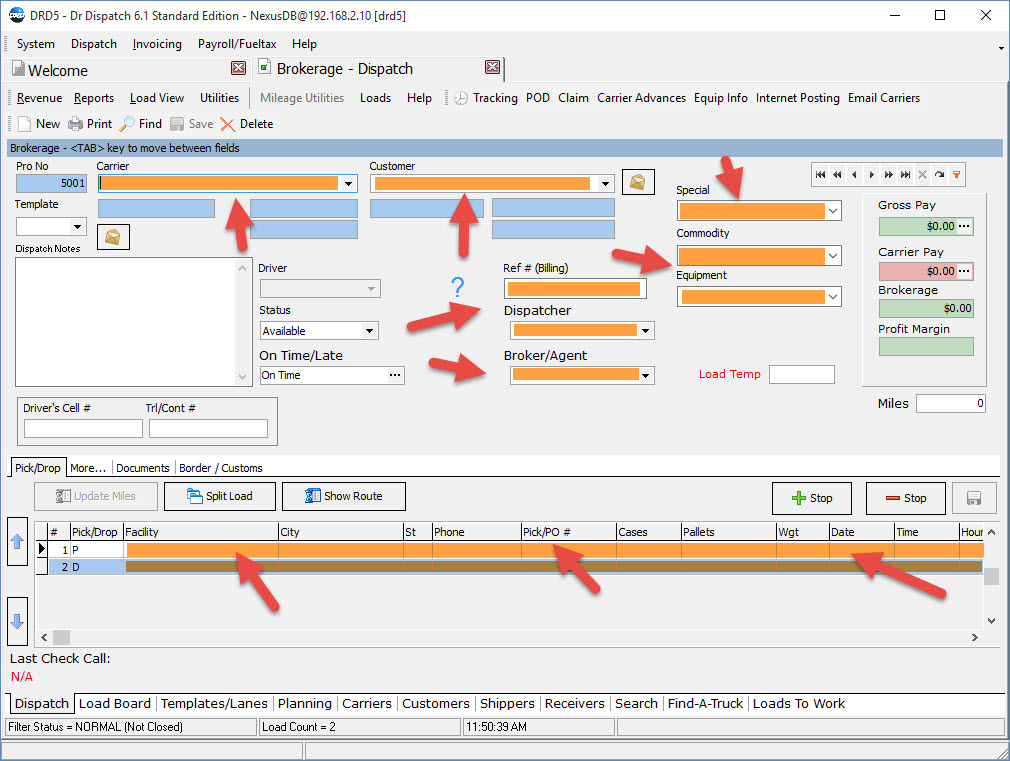Open the Documents tab
Screen dimensions: 1010x761
[x=142, y=468]
